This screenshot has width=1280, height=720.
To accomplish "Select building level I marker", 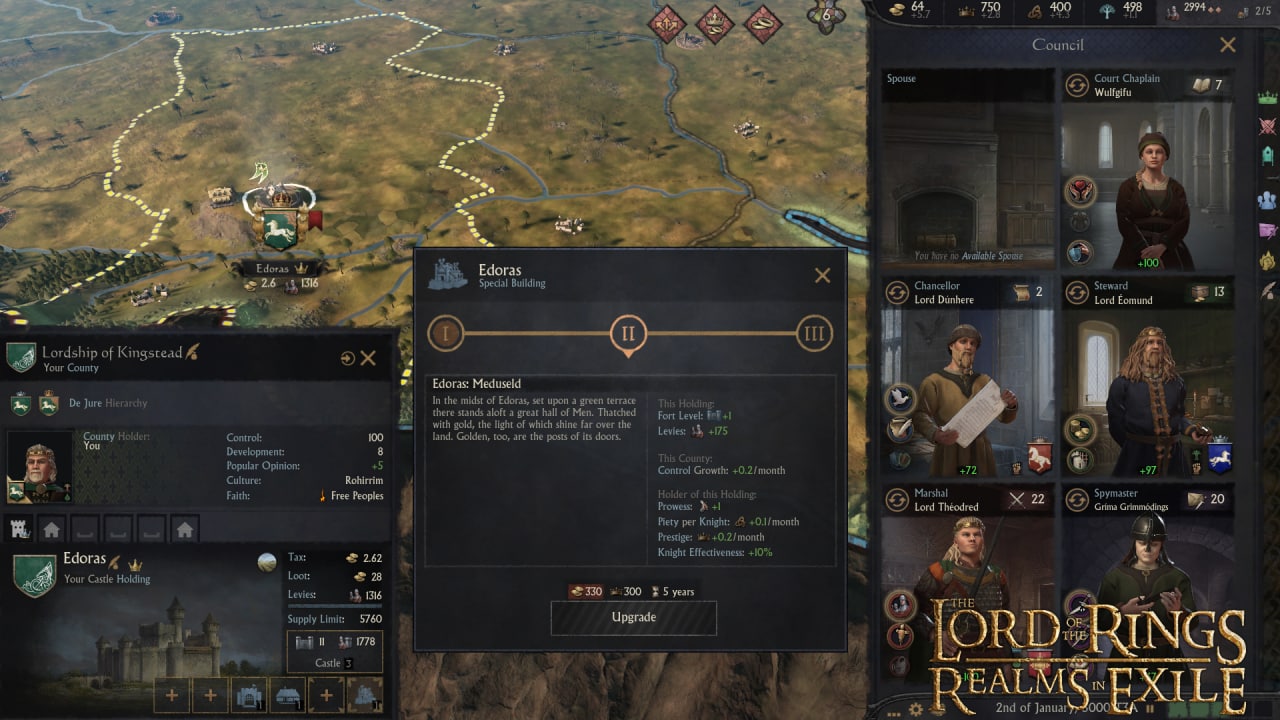I will [x=446, y=333].
